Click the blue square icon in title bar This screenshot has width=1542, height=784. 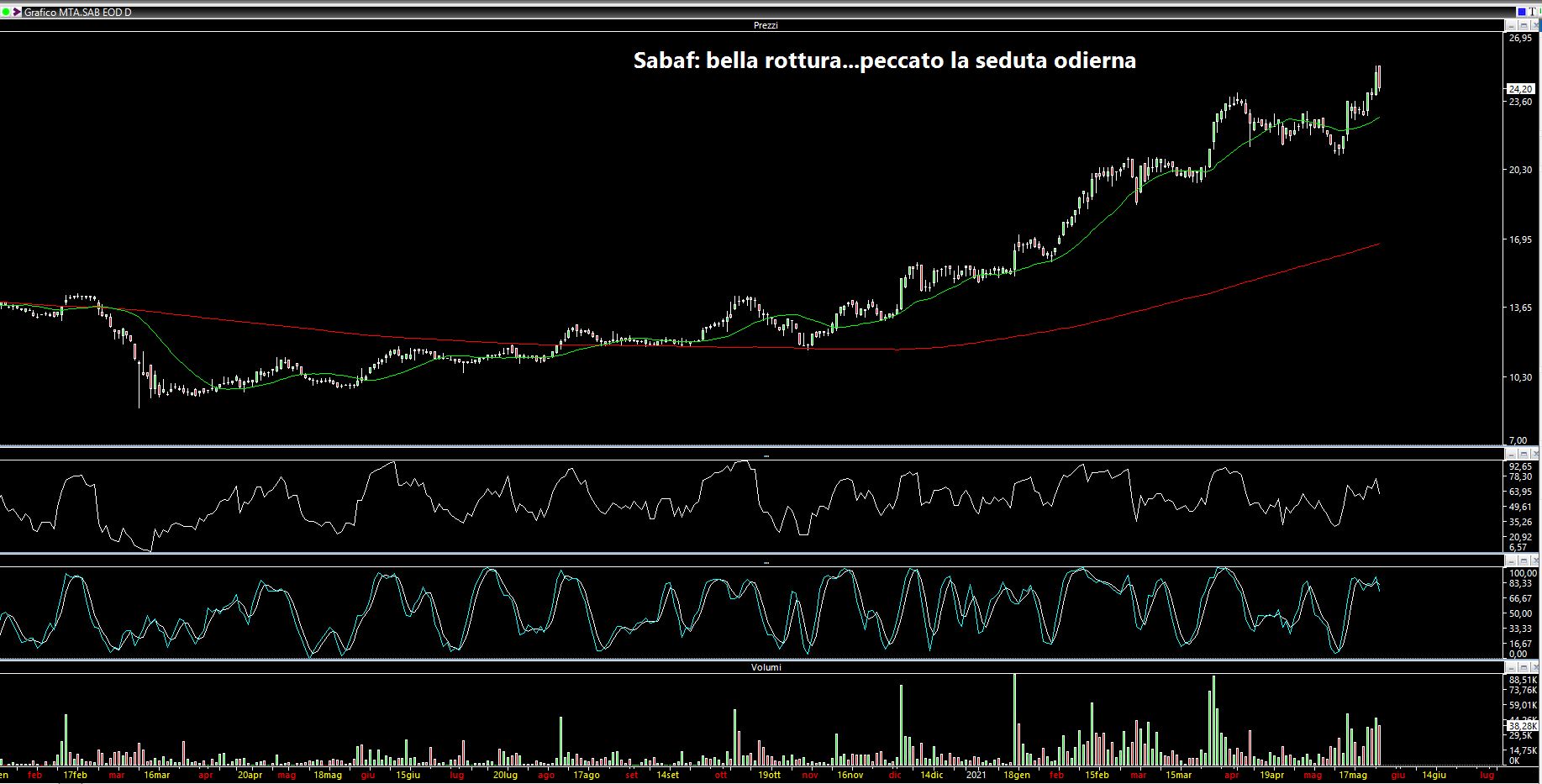click(1522, 12)
